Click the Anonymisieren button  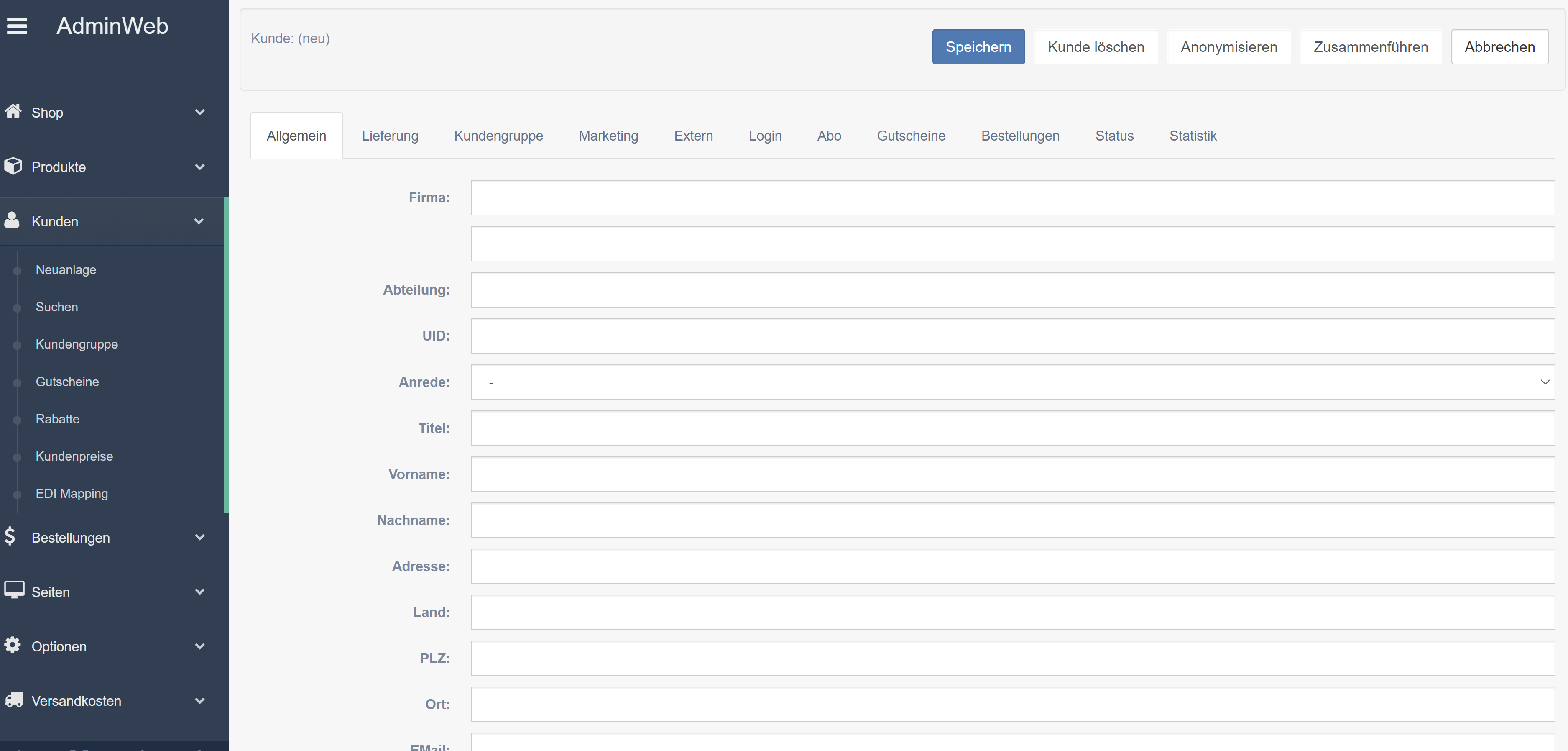click(x=1229, y=47)
